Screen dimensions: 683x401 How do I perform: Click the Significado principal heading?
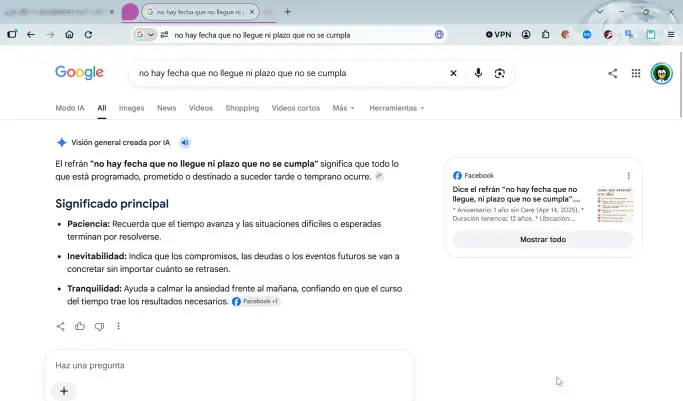[x=112, y=204]
